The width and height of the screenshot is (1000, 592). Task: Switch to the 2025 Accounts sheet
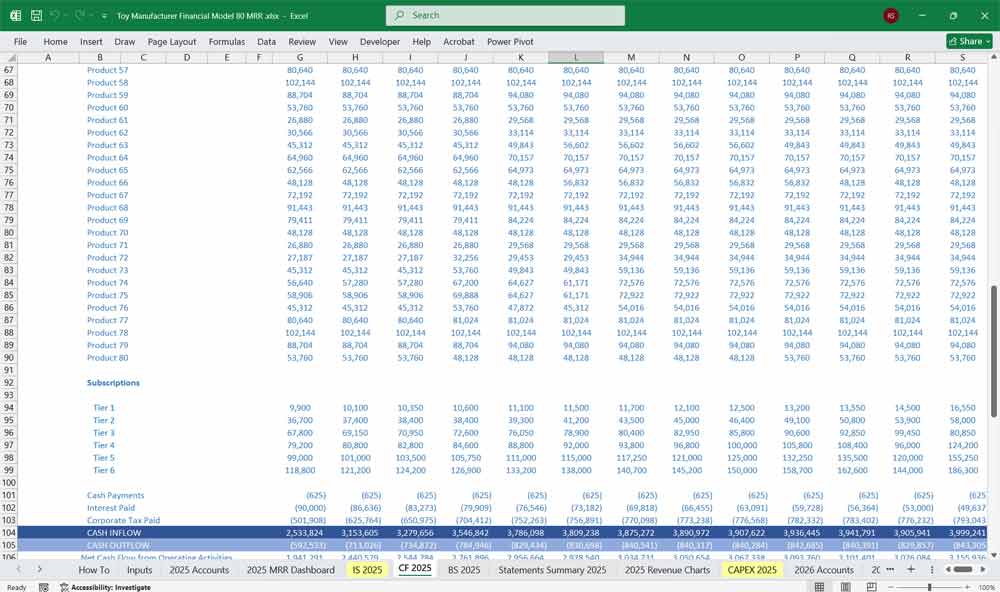(x=199, y=570)
